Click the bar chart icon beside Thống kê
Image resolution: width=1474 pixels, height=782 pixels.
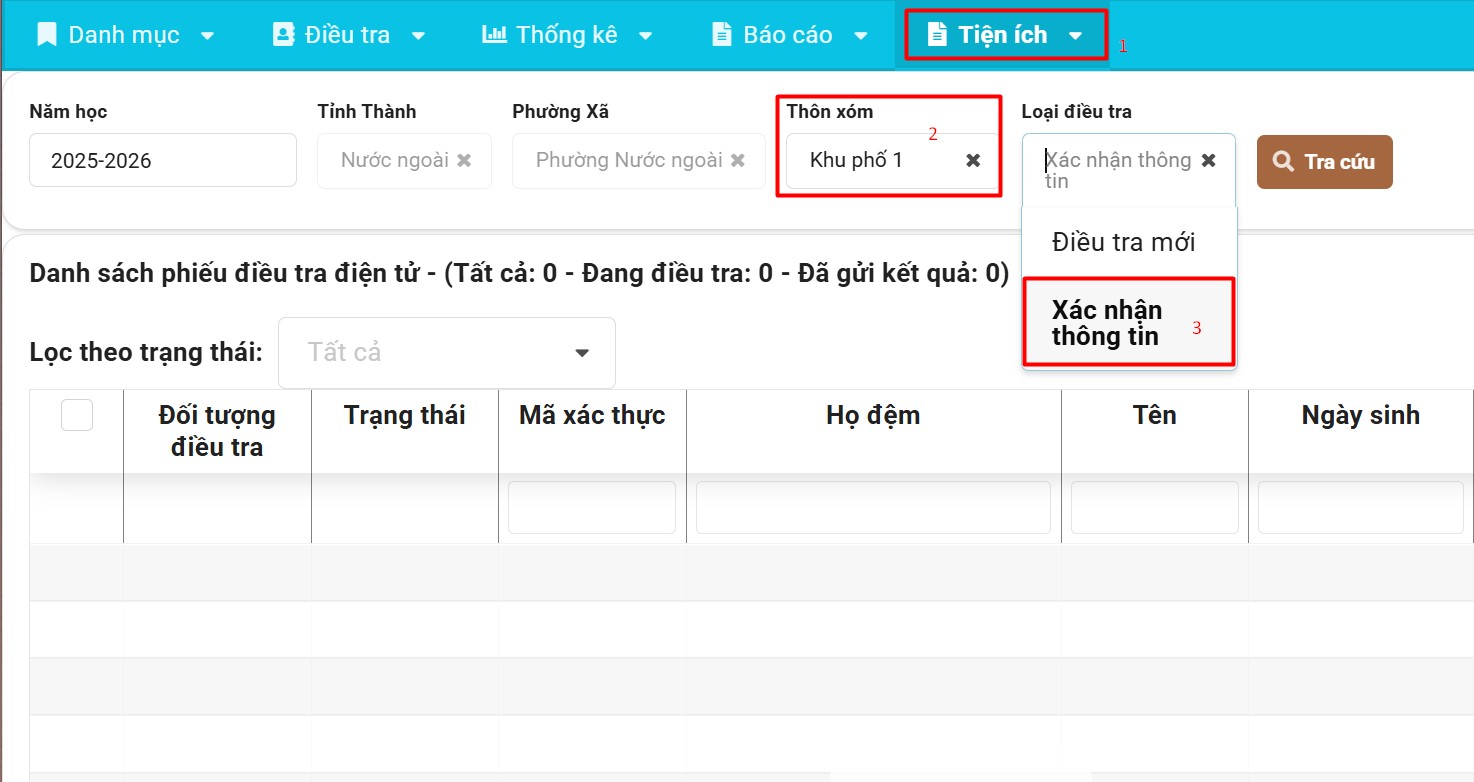[x=494, y=35]
